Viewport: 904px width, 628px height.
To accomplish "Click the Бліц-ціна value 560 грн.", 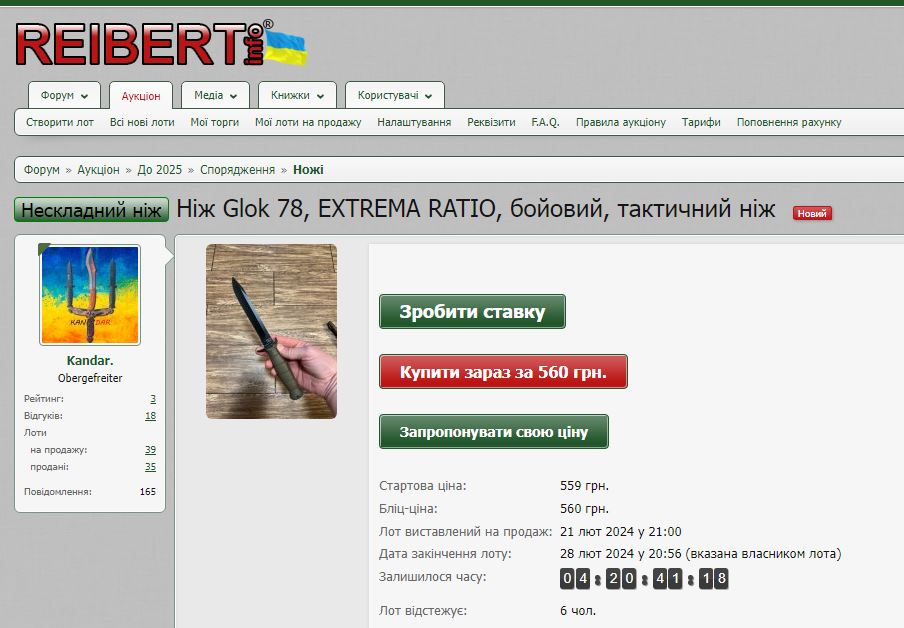I will [585, 509].
